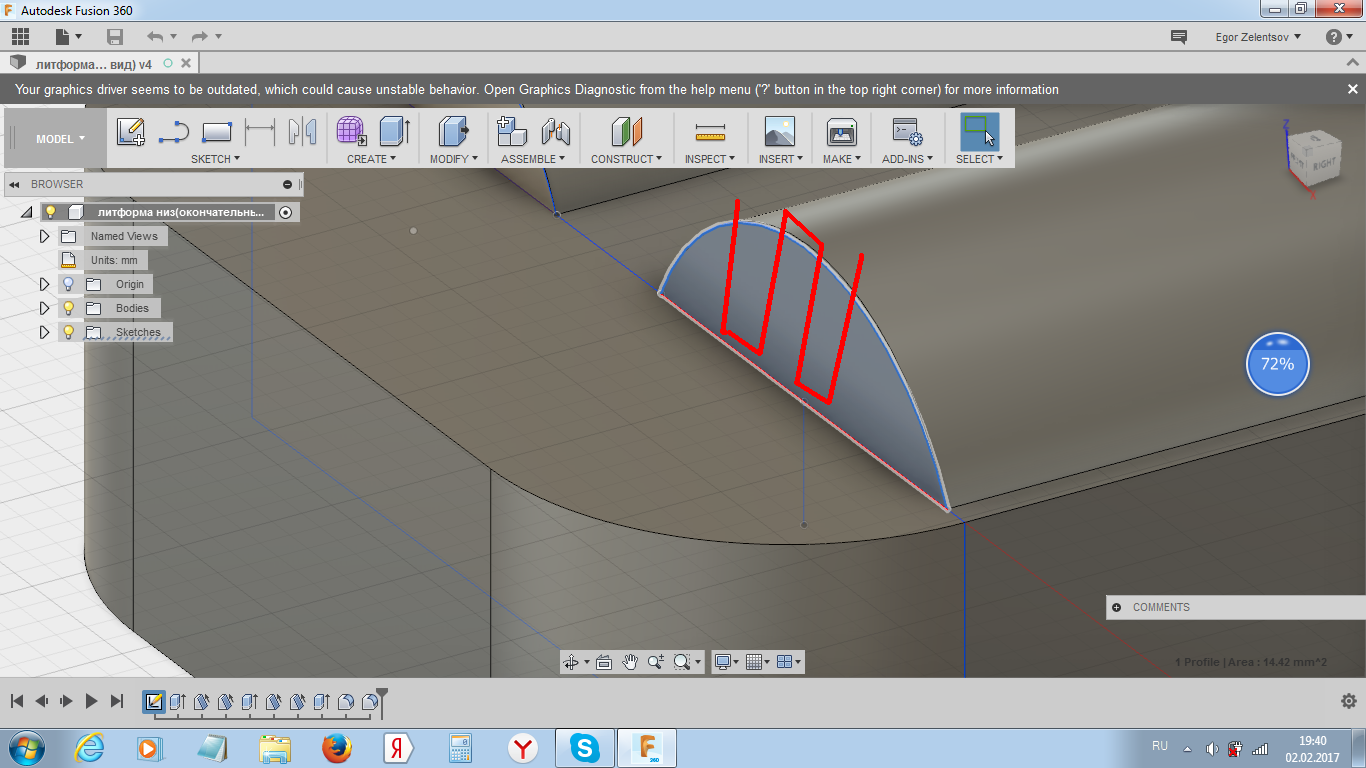Open the Measure tool icon
Viewport: 1366px width, 768px height.
710,132
